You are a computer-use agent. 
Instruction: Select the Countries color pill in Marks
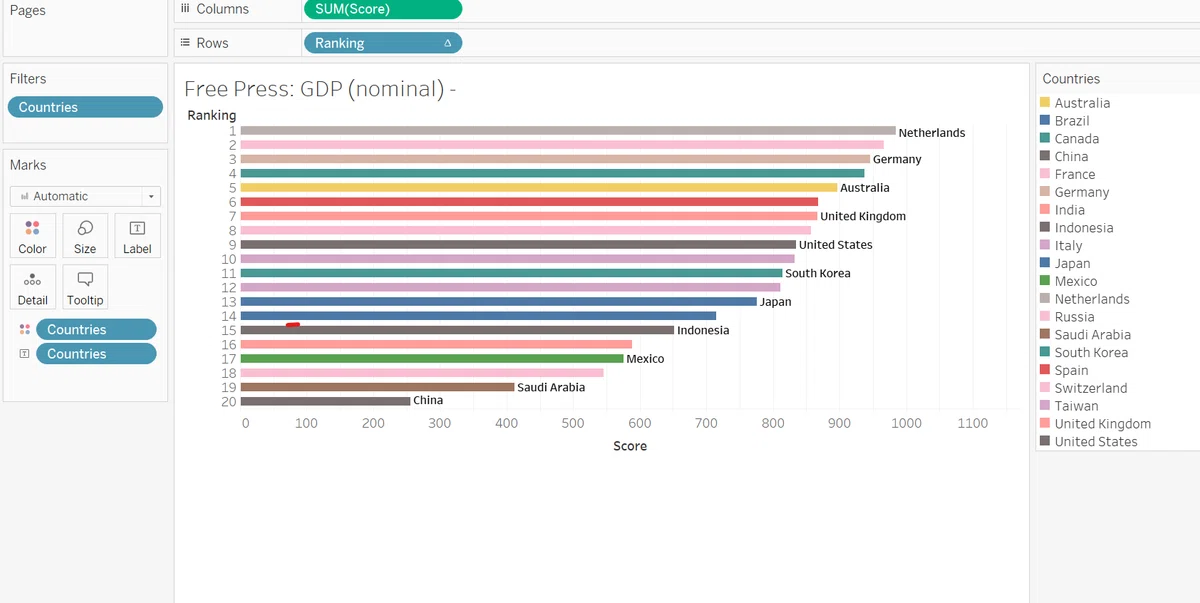click(96, 329)
